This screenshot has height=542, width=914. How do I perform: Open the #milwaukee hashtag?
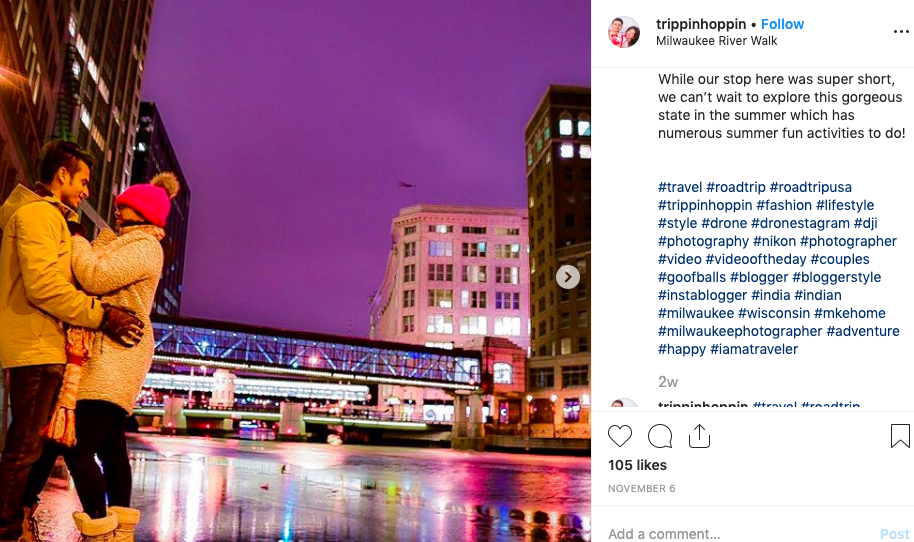[695, 313]
